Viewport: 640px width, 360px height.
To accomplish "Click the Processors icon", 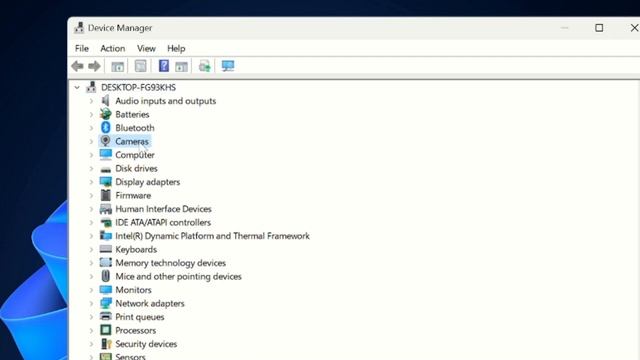I will tap(105, 330).
